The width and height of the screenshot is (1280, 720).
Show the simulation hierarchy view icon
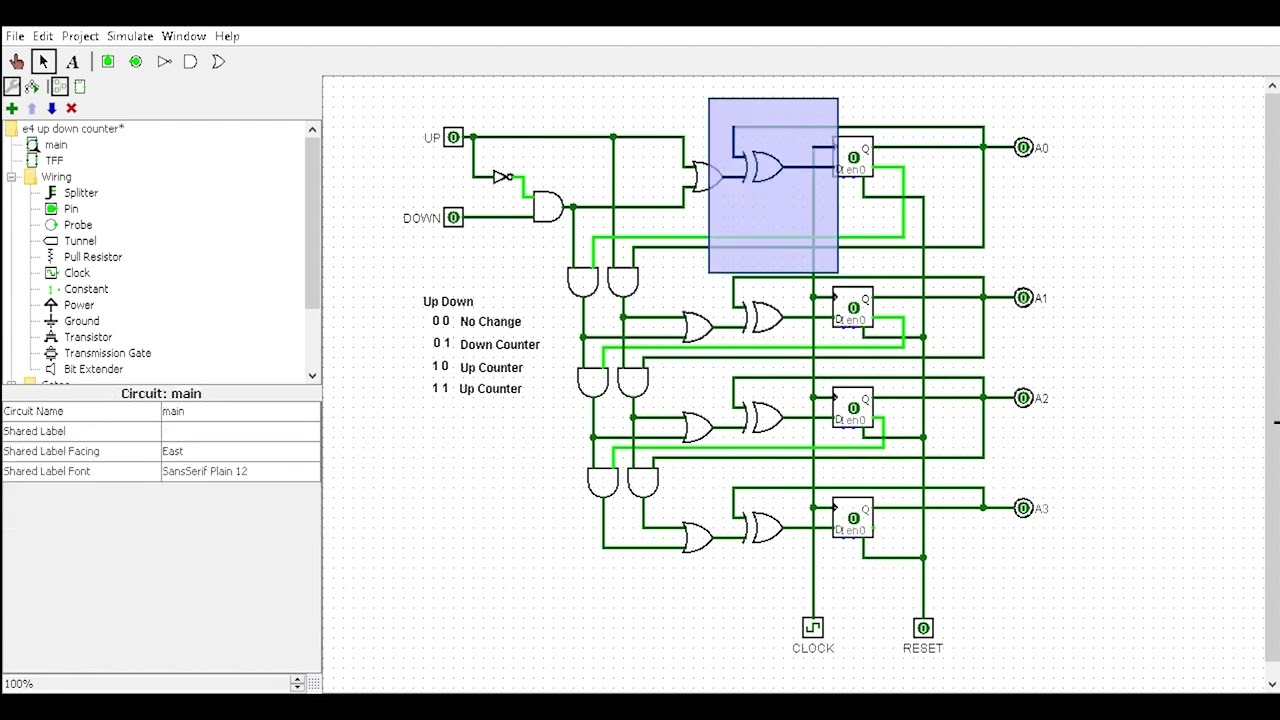coord(32,87)
